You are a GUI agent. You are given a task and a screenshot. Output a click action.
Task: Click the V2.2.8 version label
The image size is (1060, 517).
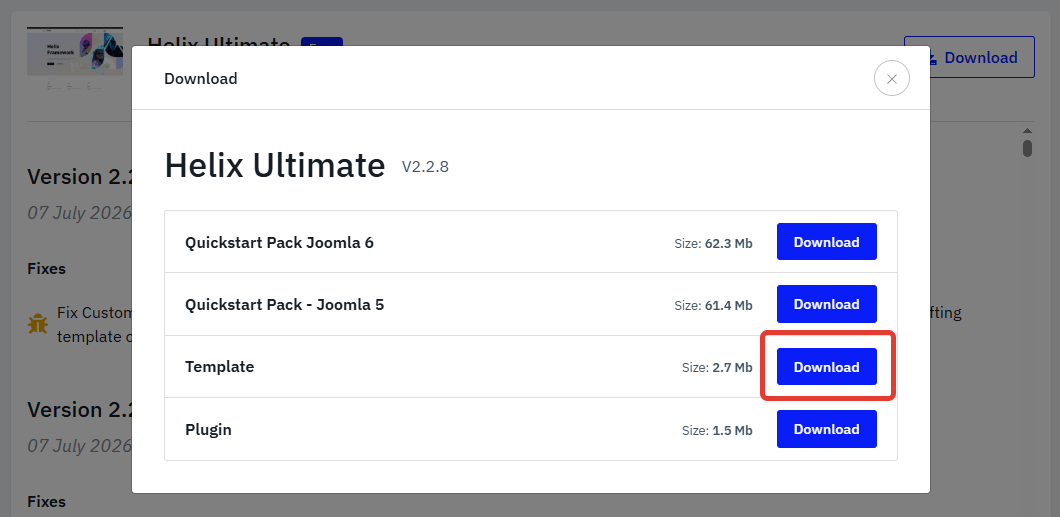pyautogui.click(x=425, y=166)
